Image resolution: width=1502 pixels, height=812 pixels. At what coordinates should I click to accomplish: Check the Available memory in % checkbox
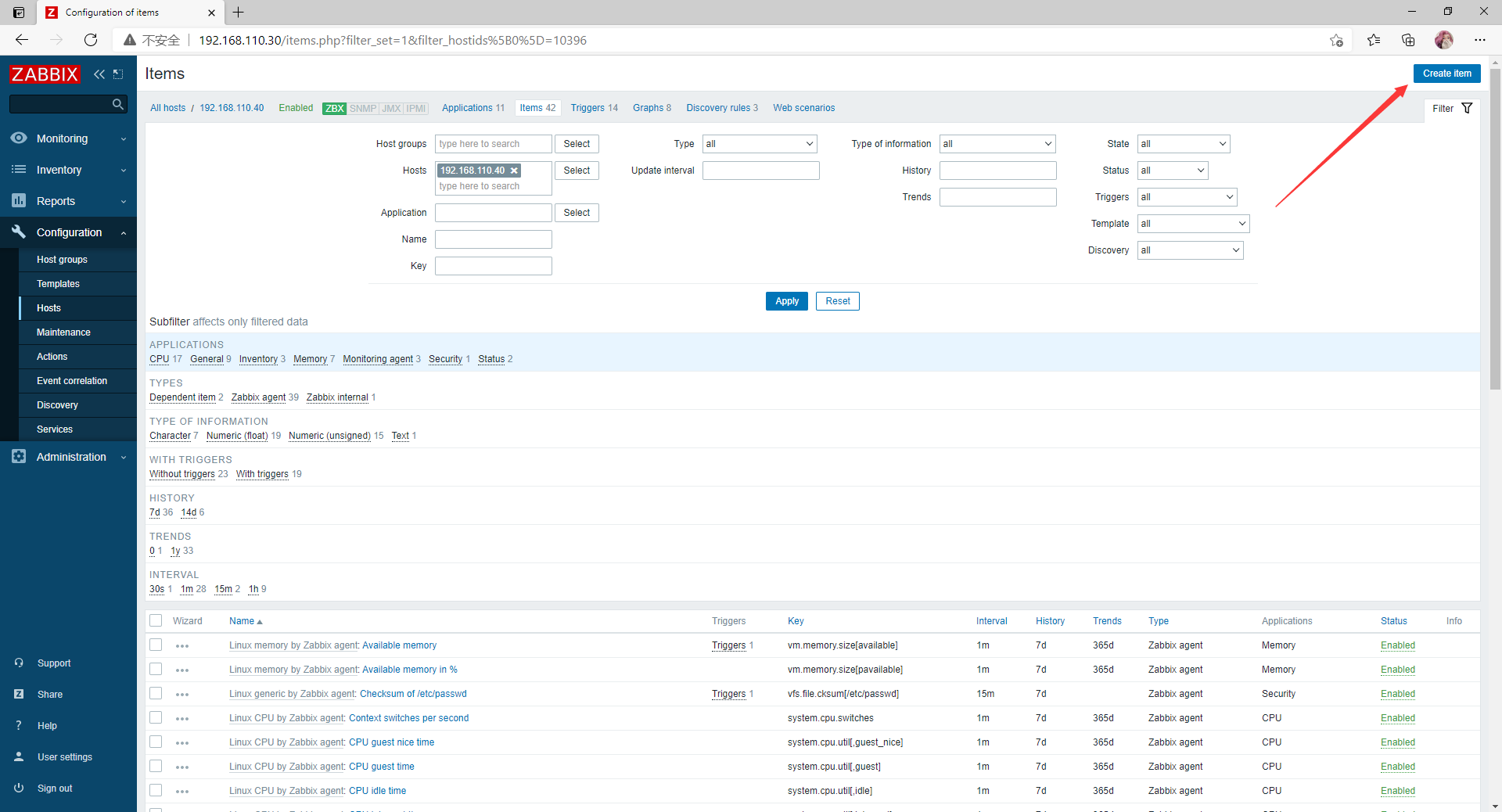pyautogui.click(x=156, y=669)
